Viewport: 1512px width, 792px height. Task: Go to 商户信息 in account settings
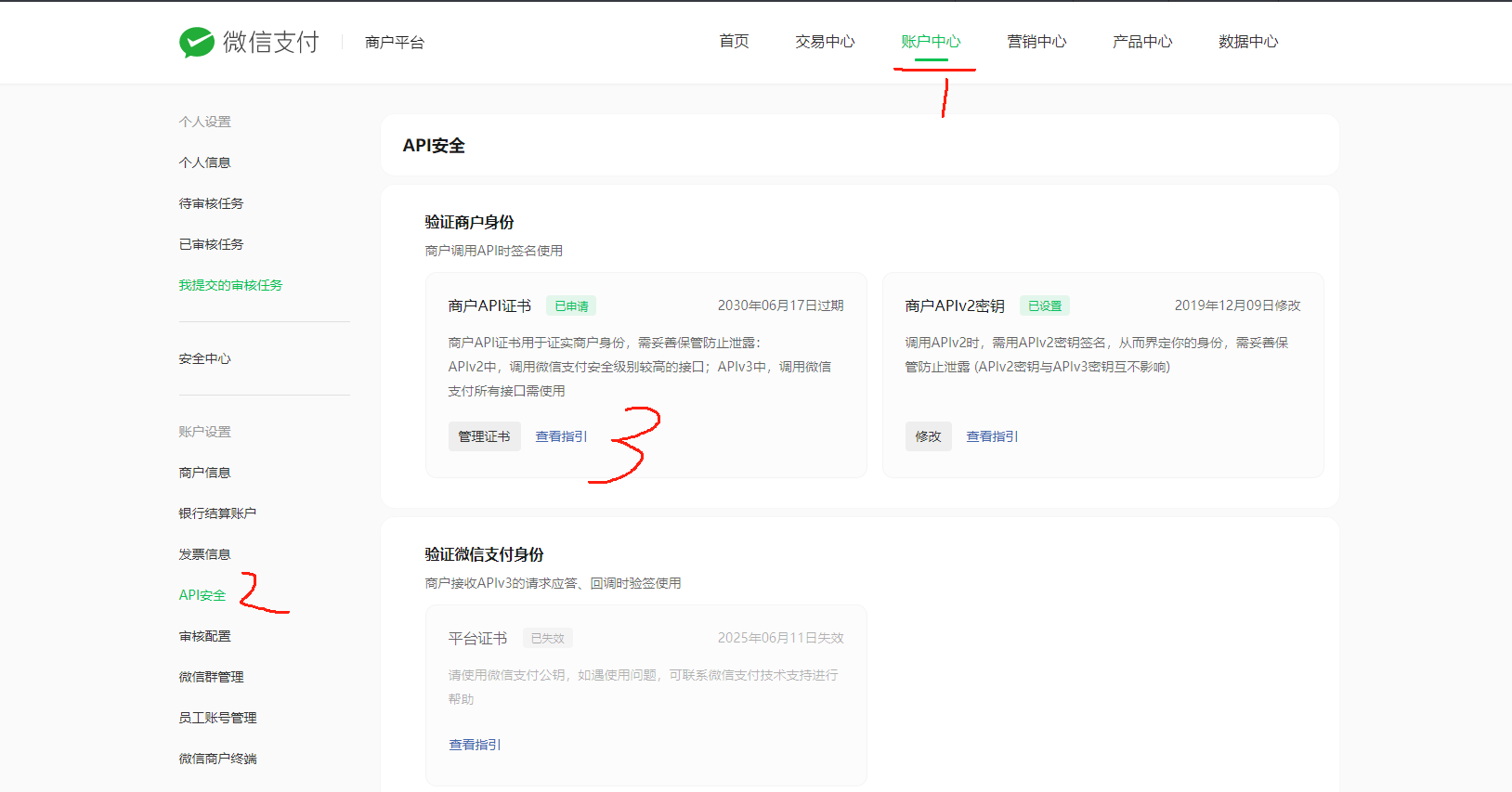204,473
